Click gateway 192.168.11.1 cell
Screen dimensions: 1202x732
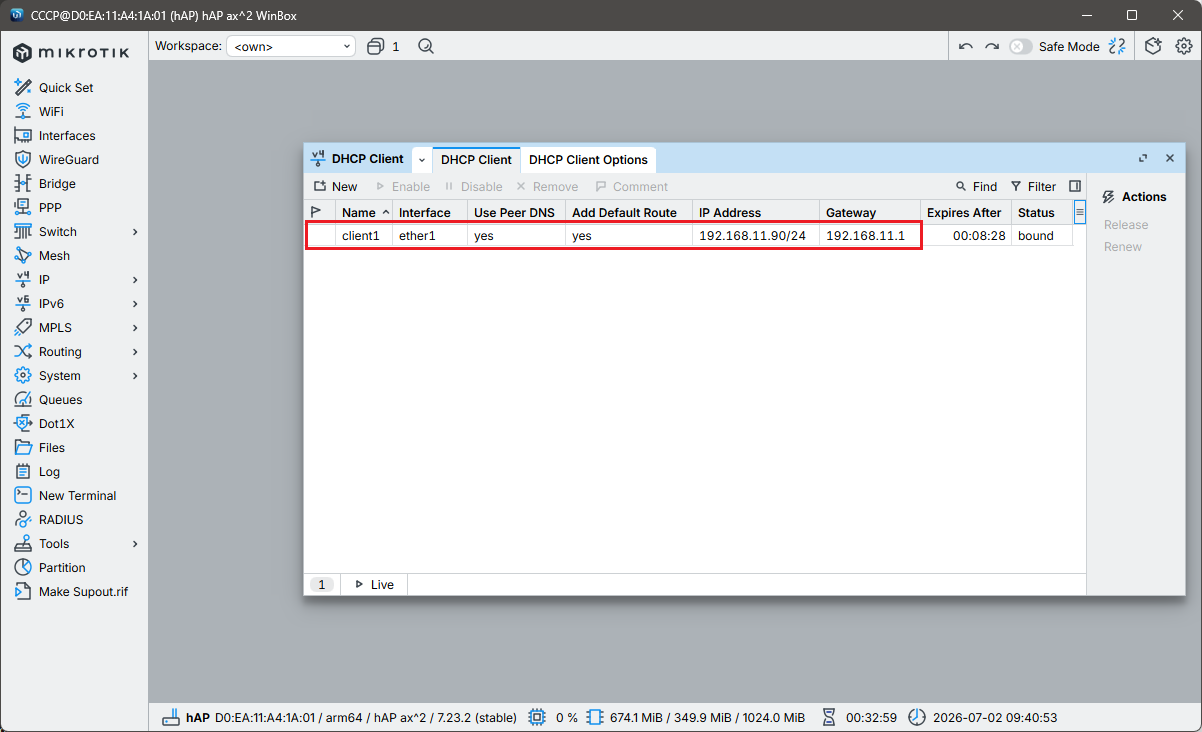[870, 236]
